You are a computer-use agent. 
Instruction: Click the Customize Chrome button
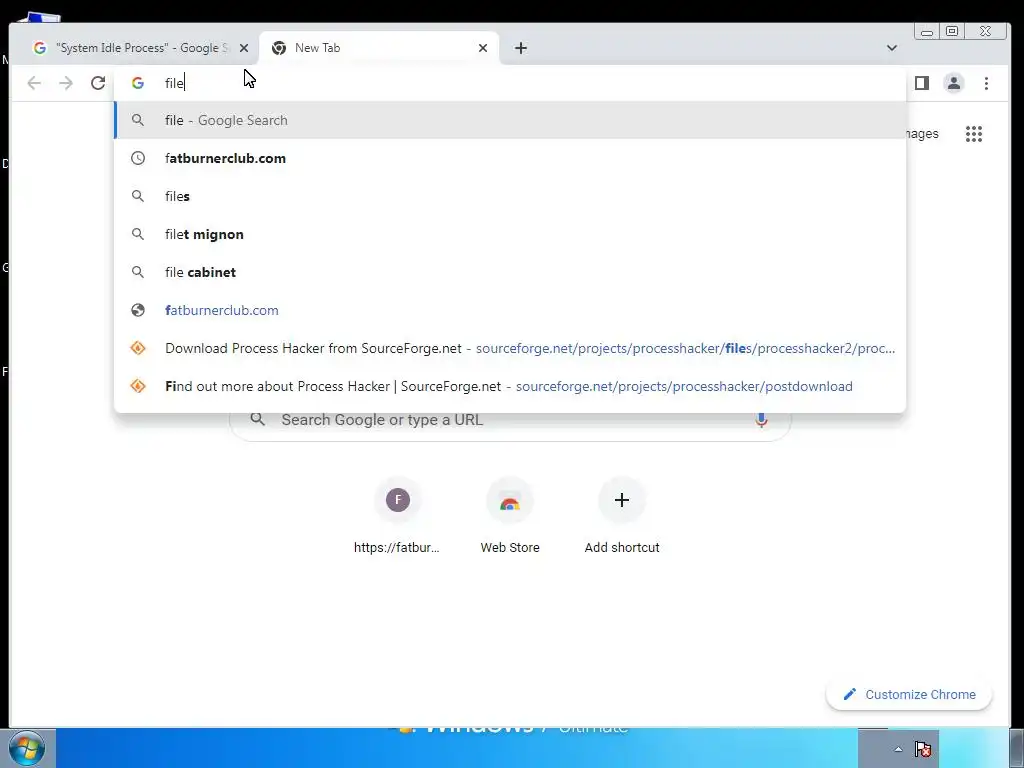tap(909, 694)
